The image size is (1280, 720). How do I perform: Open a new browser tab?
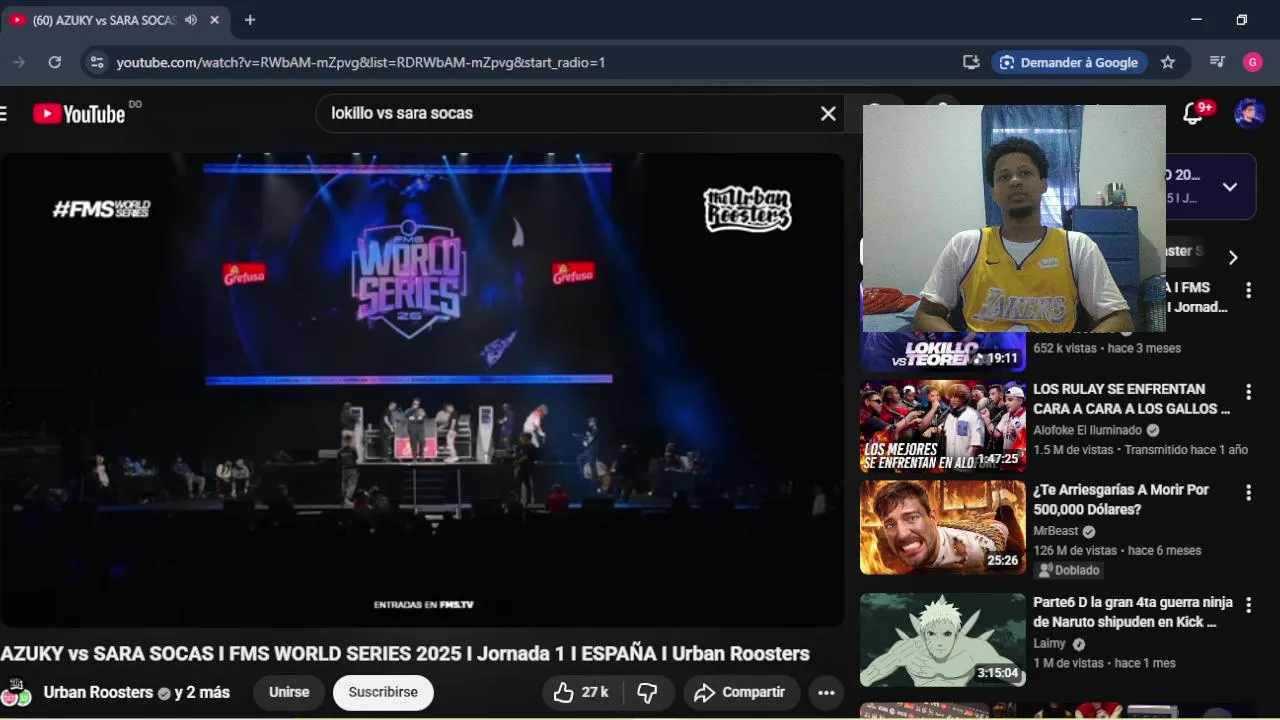point(250,20)
